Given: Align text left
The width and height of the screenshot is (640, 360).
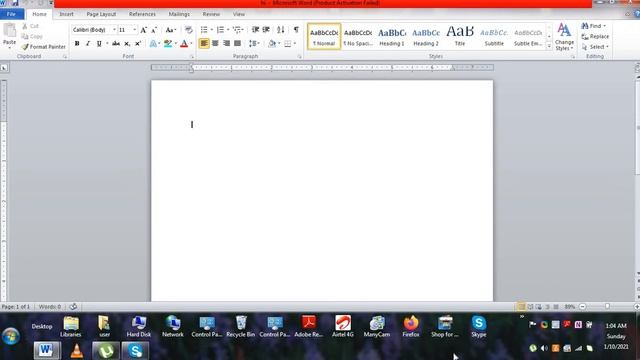Looking at the screenshot, I should [204, 43].
